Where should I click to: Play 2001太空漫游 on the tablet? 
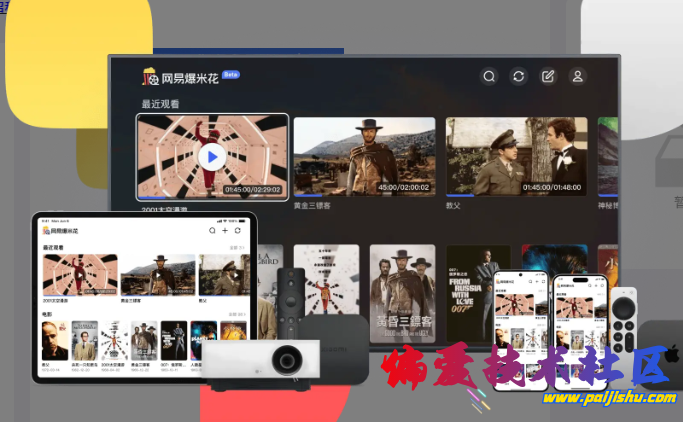79,273
